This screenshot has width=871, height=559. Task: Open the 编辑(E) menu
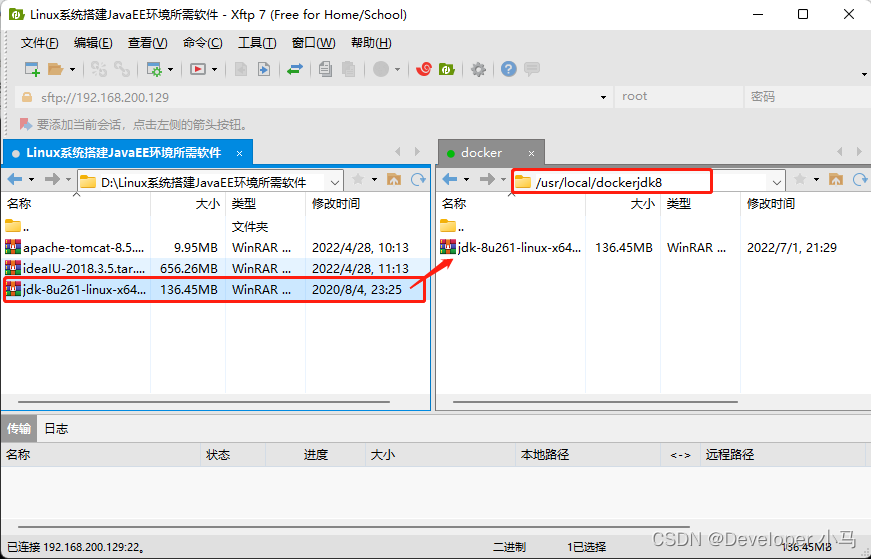(x=93, y=43)
